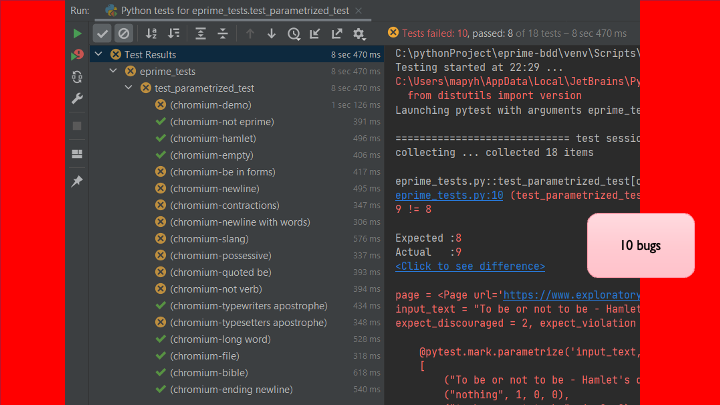
Task: Select test (chromium-newline with words)
Action: pos(240,222)
